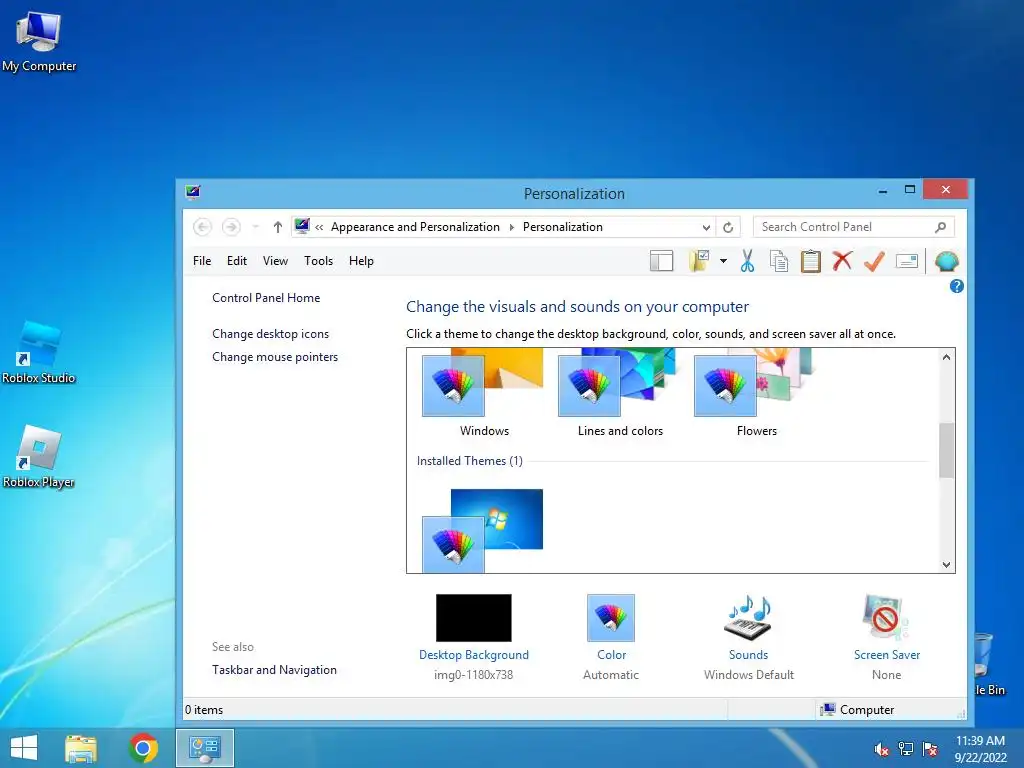Click the theme list scroll up arrow
This screenshot has width=1024, height=768.
946,357
